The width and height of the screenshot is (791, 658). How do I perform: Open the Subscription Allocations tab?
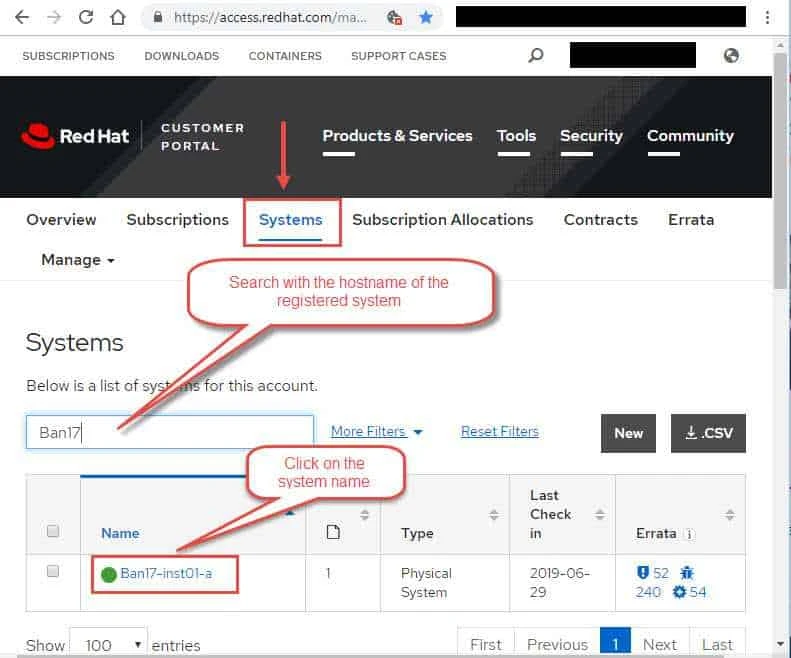point(442,220)
